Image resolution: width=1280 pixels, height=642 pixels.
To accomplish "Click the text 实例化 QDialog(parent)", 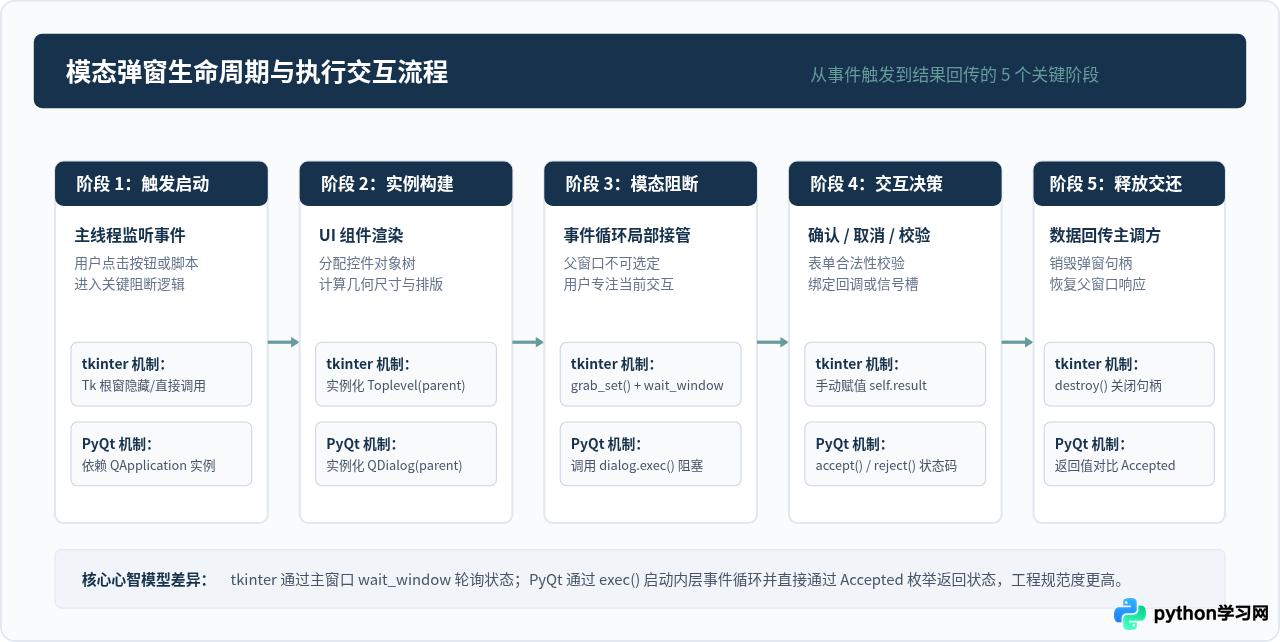I will (x=394, y=466).
